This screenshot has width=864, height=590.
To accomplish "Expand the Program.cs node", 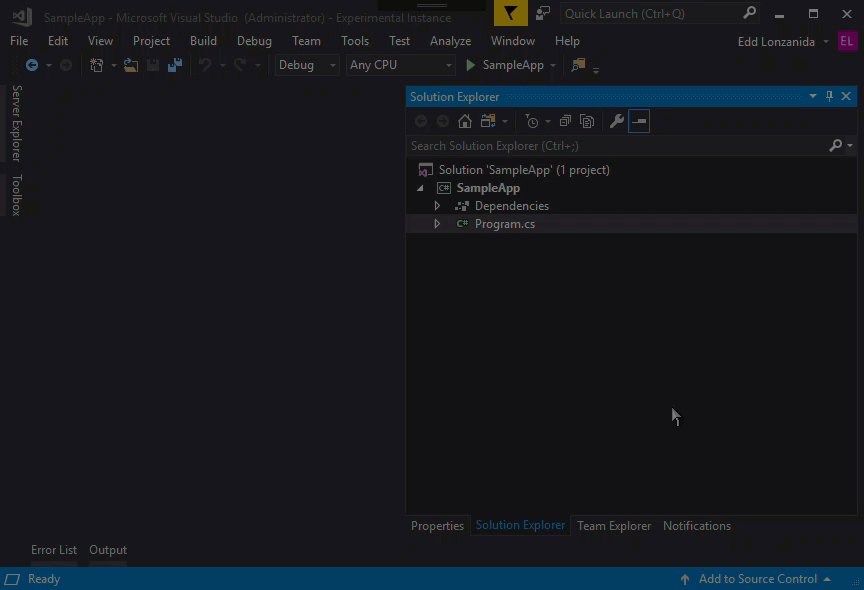I will 437,224.
